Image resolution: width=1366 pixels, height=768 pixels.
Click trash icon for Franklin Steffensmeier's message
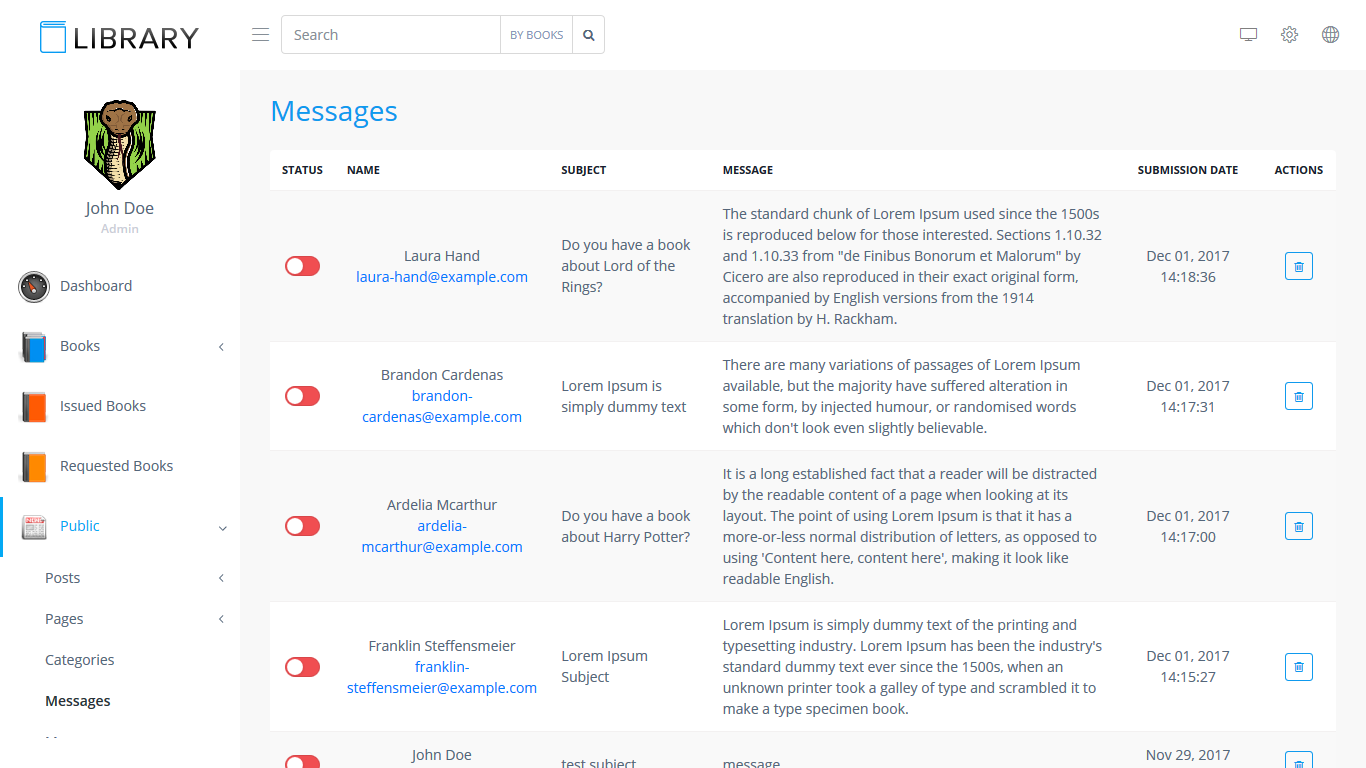point(1298,667)
